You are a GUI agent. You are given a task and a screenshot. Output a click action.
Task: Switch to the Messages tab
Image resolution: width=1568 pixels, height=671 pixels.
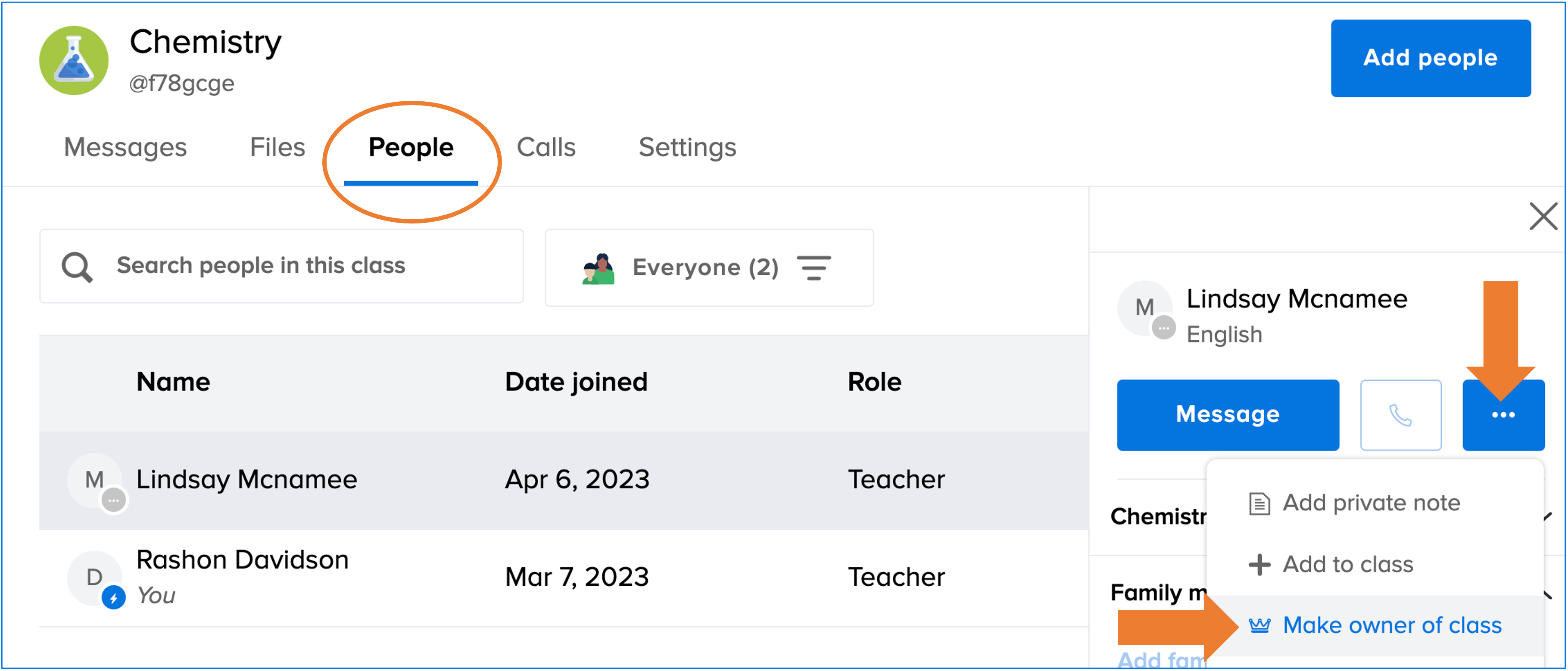click(125, 147)
